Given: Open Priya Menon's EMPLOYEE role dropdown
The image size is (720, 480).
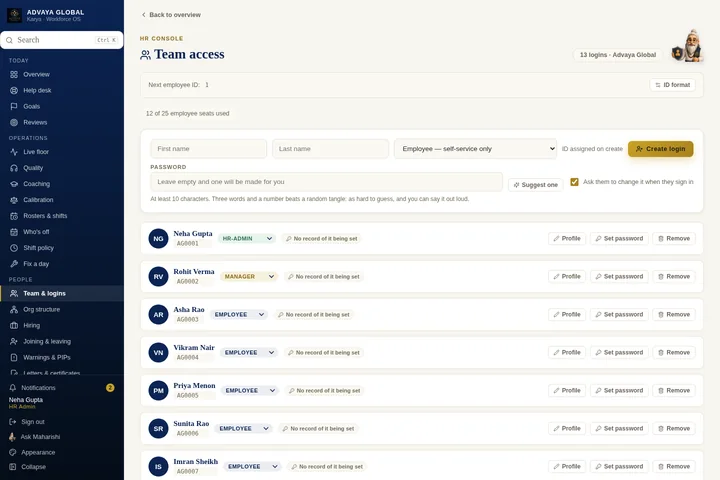Looking at the screenshot, I should pos(250,390).
